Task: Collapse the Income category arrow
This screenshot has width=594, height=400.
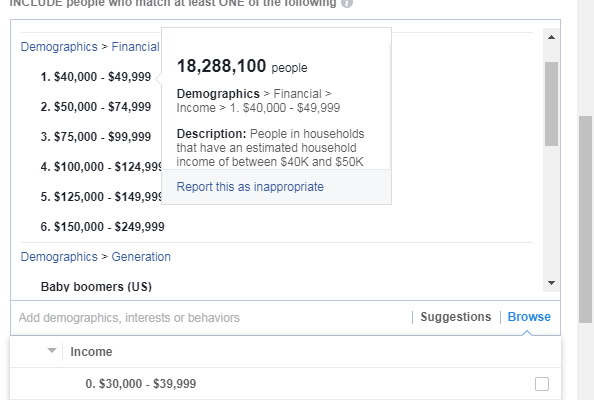Action: (x=52, y=351)
